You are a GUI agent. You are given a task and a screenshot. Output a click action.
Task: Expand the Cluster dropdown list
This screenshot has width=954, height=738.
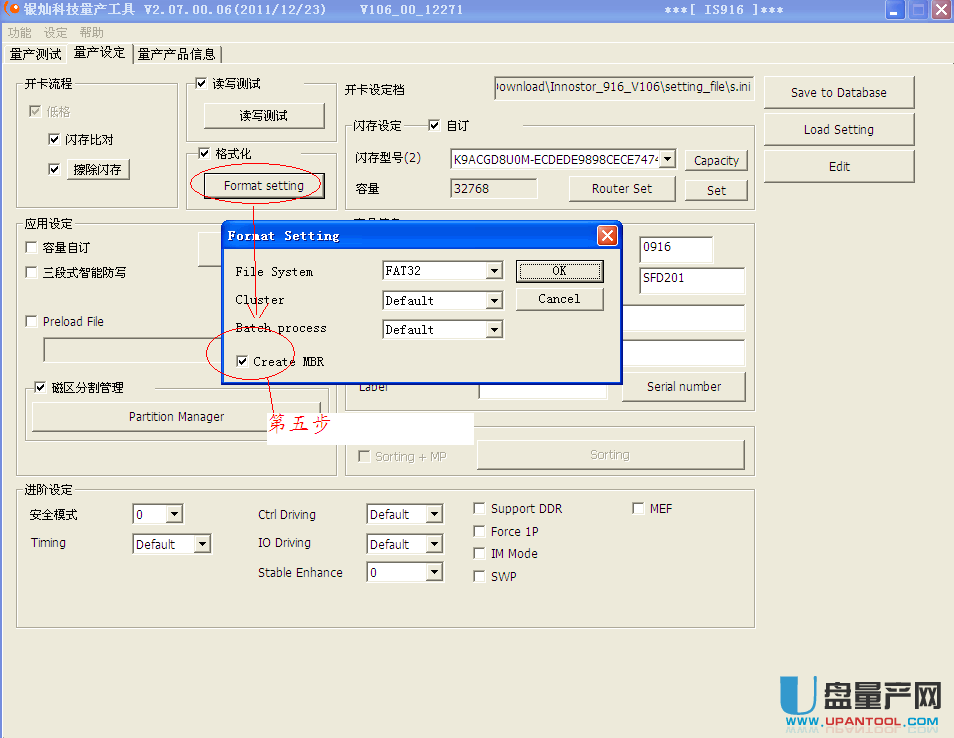tap(493, 300)
